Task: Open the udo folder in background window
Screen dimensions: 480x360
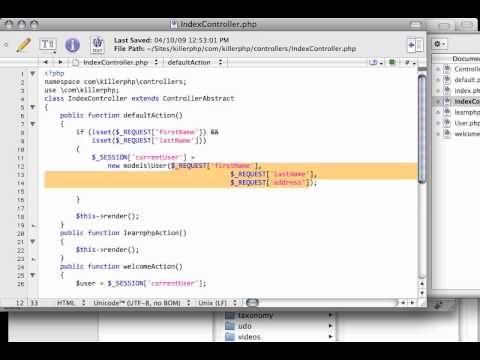Action: 245,326
